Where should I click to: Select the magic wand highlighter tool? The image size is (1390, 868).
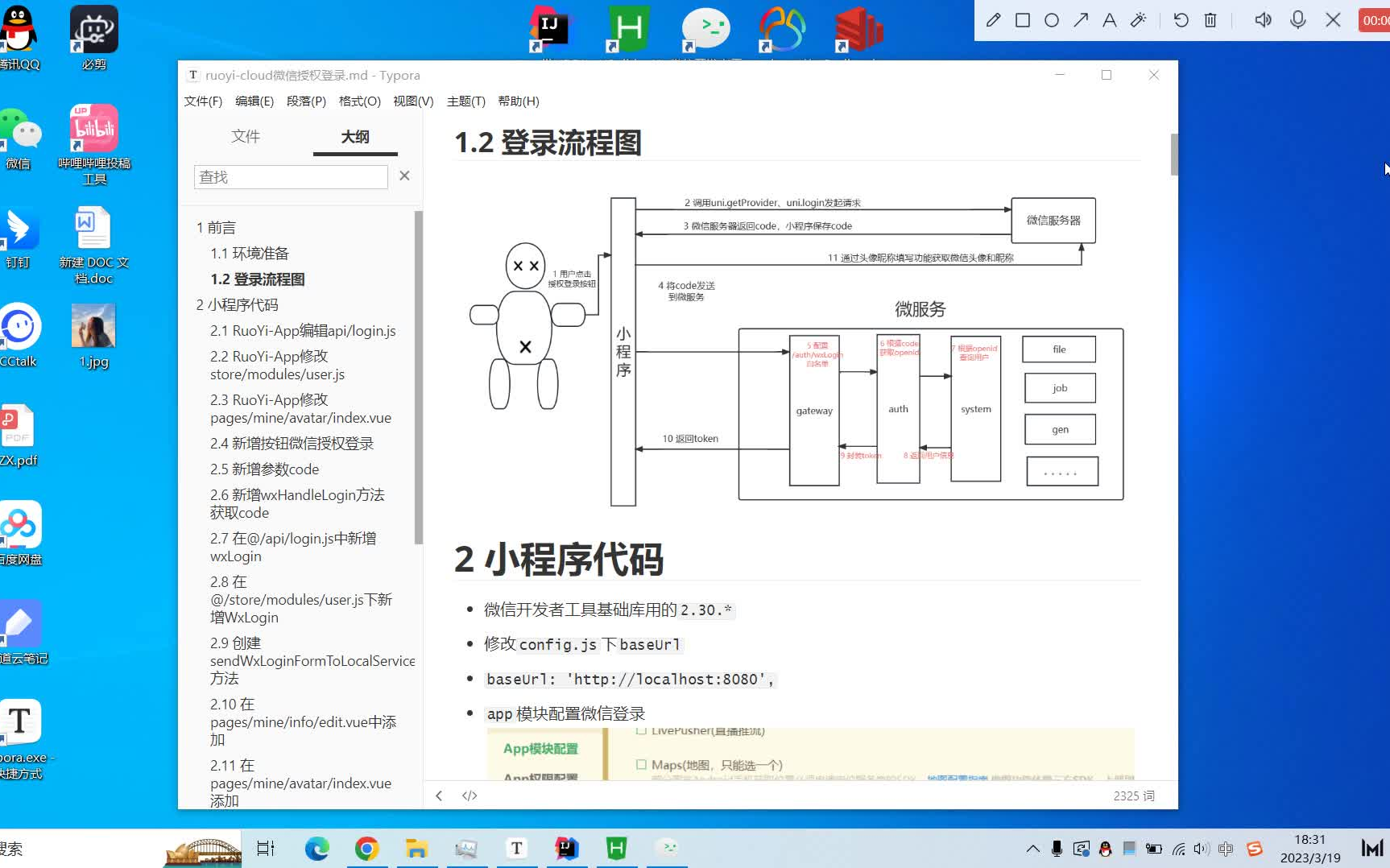(1139, 20)
